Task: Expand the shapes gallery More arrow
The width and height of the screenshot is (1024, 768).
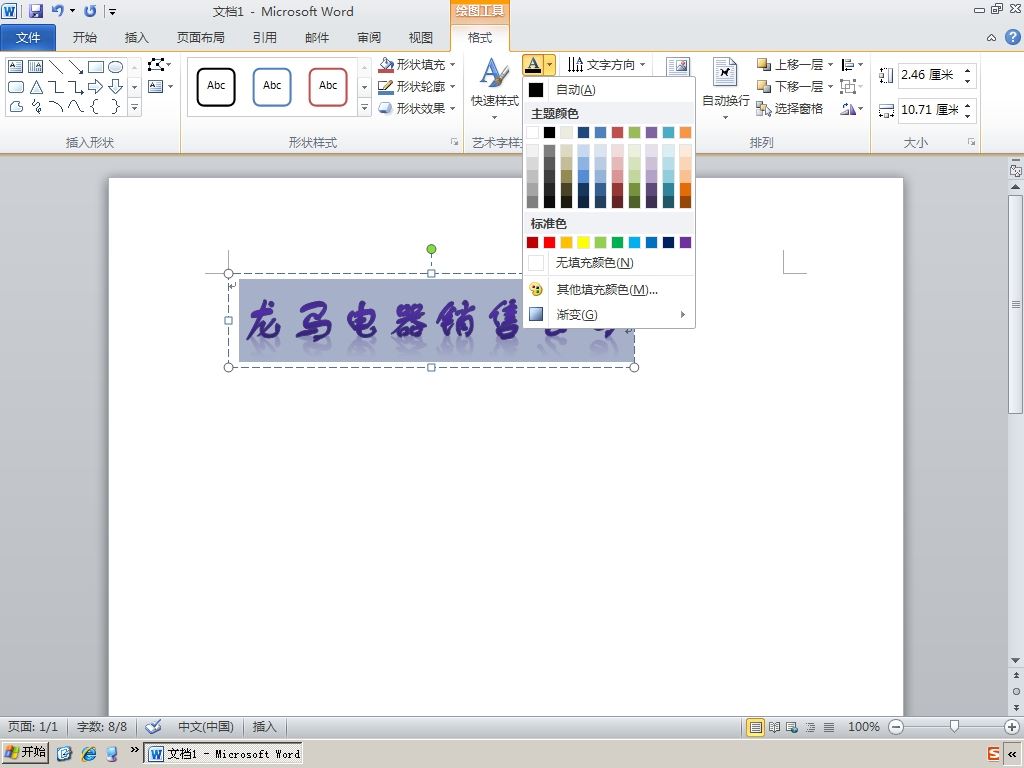Action: click(x=135, y=107)
